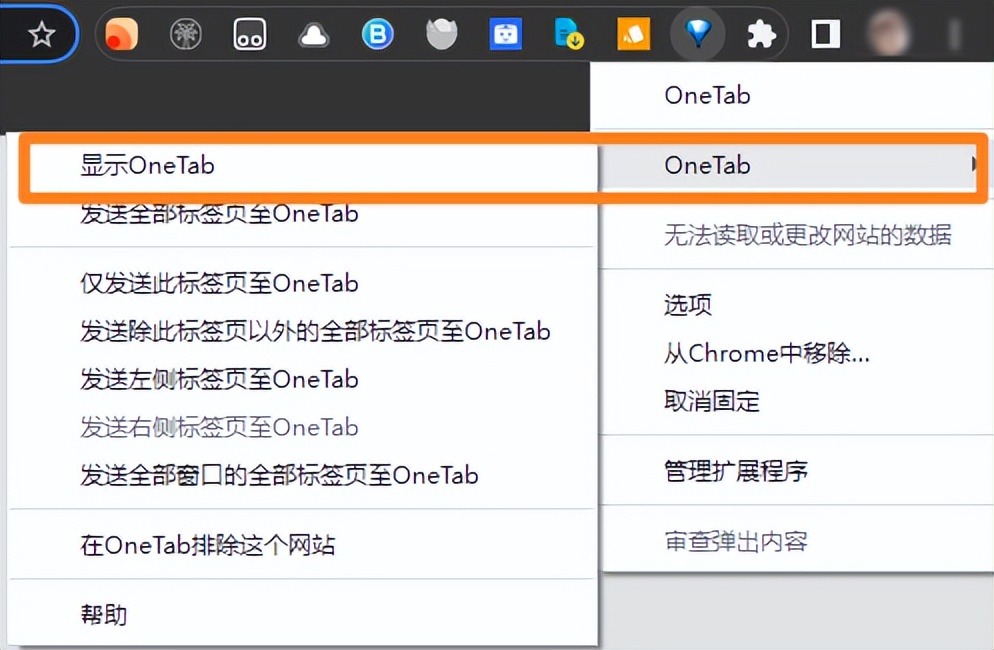Open the blurred profile avatar

coord(890,33)
